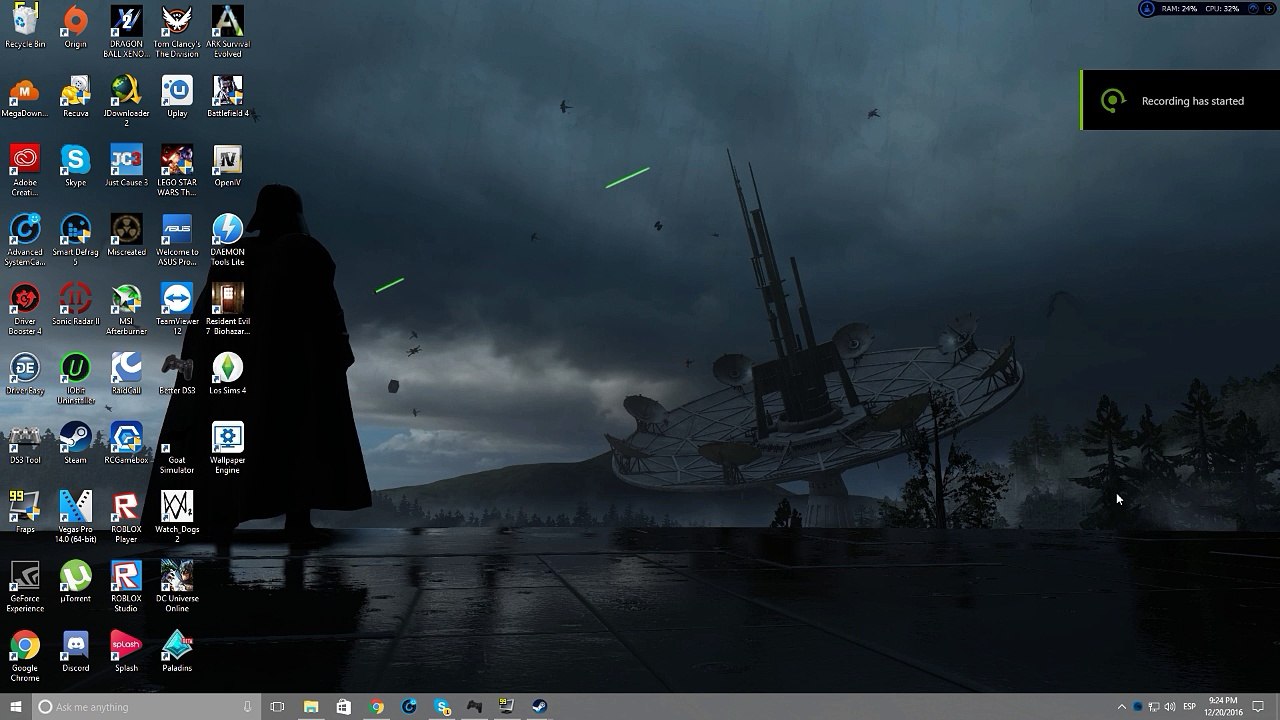The image size is (1280, 720).
Task: Launch Sonic Radar II shortcut
Action: [75, 305]
